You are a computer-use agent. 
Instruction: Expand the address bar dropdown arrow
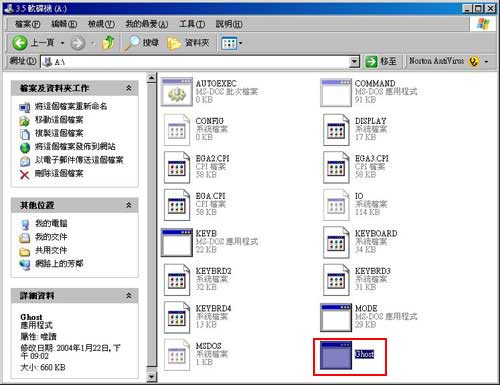point(354,62)
